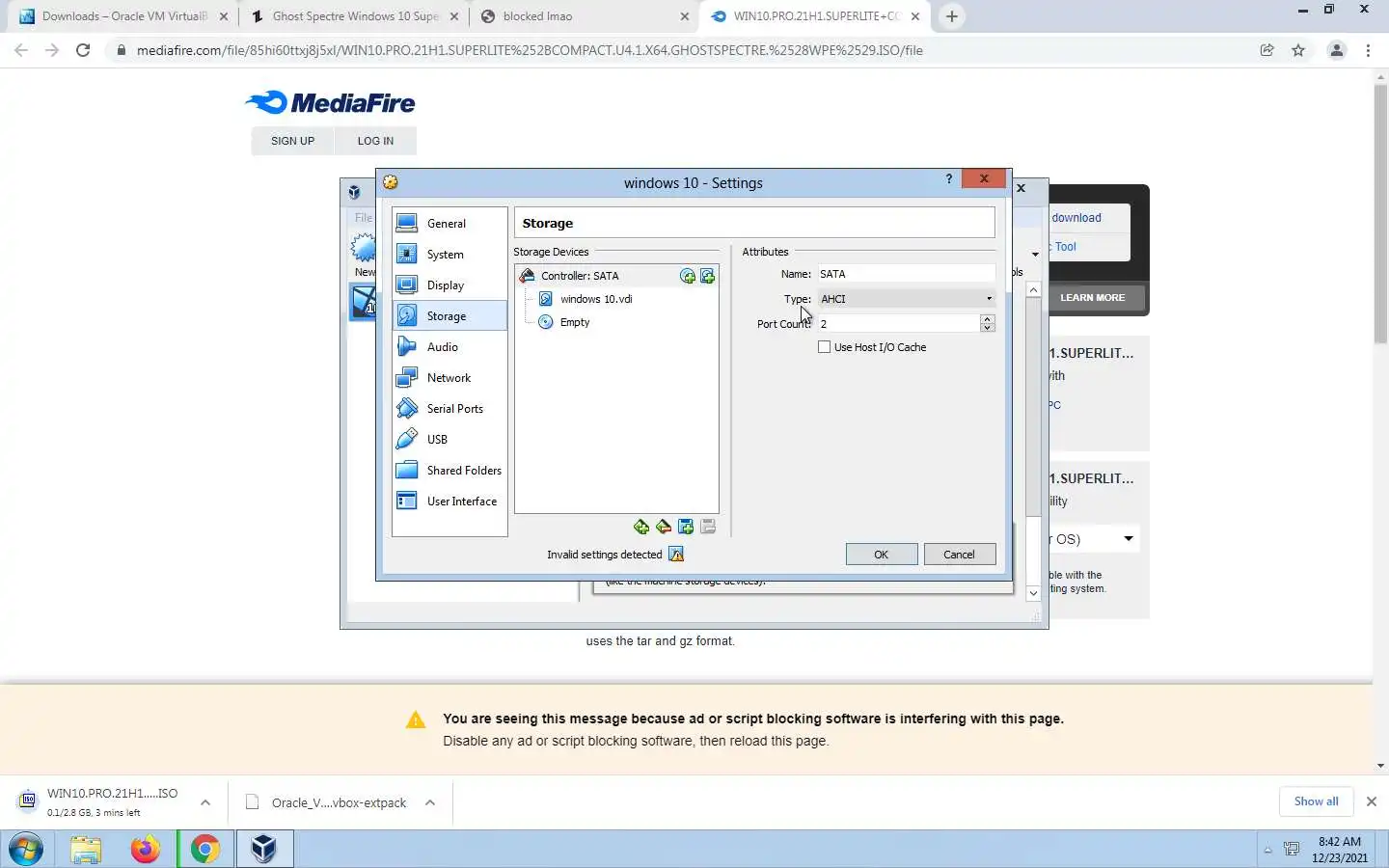
Task: Open Display settings category
Action: [x=449, y=285]
